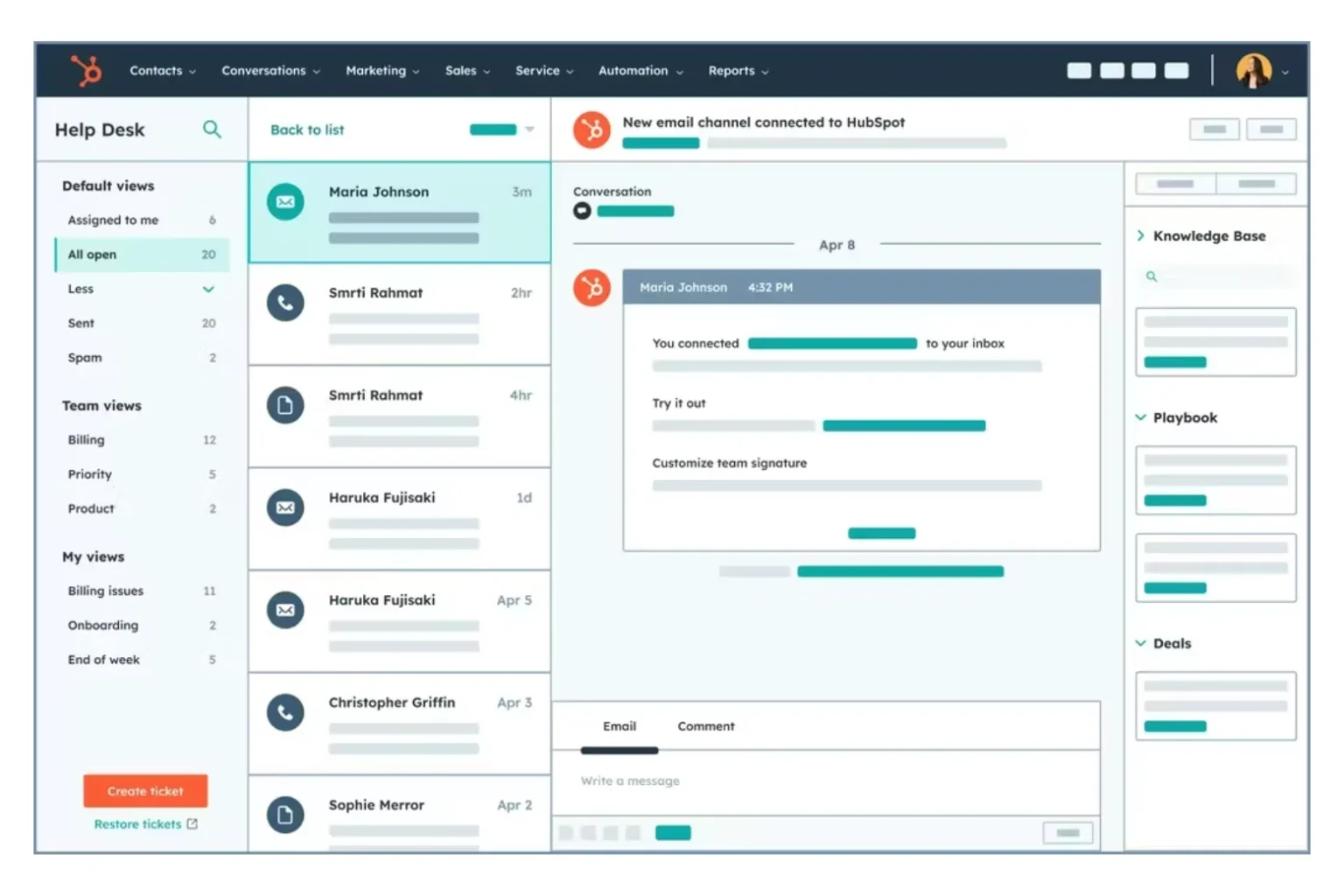1344x896 pixels.
Task: Expand the Knowledge Base section
Action: 1141,235
